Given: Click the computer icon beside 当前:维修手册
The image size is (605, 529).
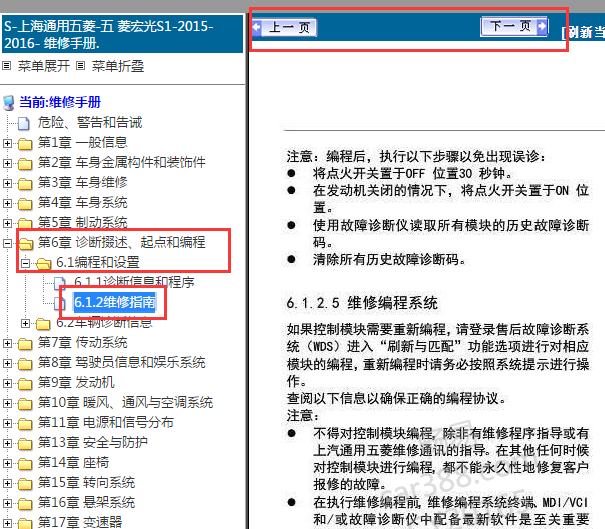Looking at the screenshot, I should [9, 103].
